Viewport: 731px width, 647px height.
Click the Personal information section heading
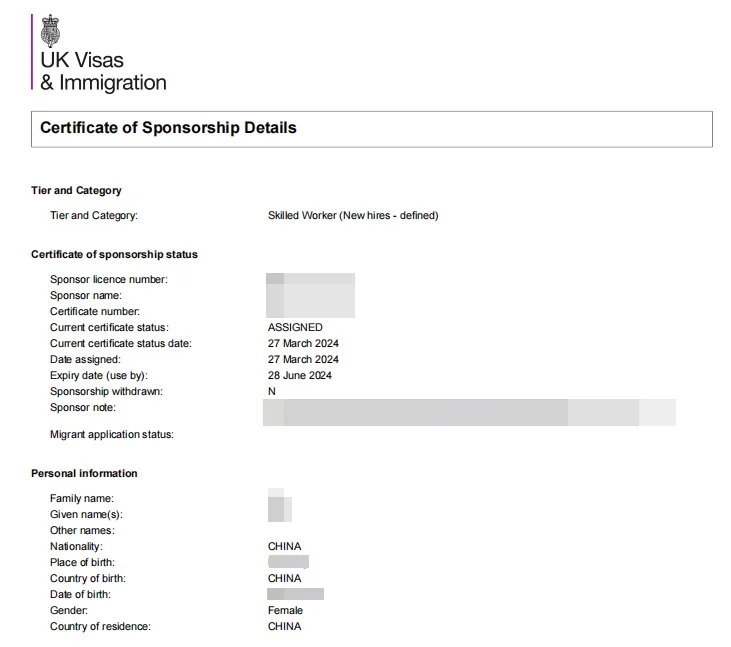(x=84, y=473)
